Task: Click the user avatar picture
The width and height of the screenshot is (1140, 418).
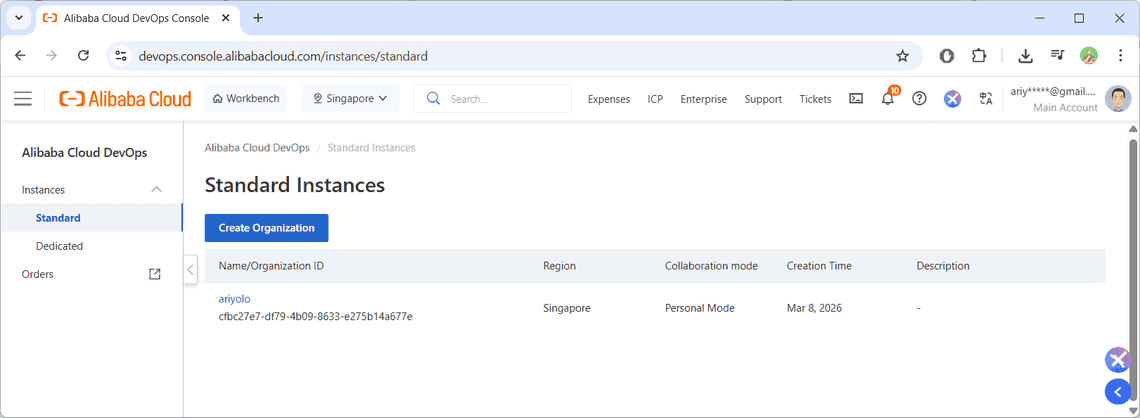Action: click(x=1118, y=99)
